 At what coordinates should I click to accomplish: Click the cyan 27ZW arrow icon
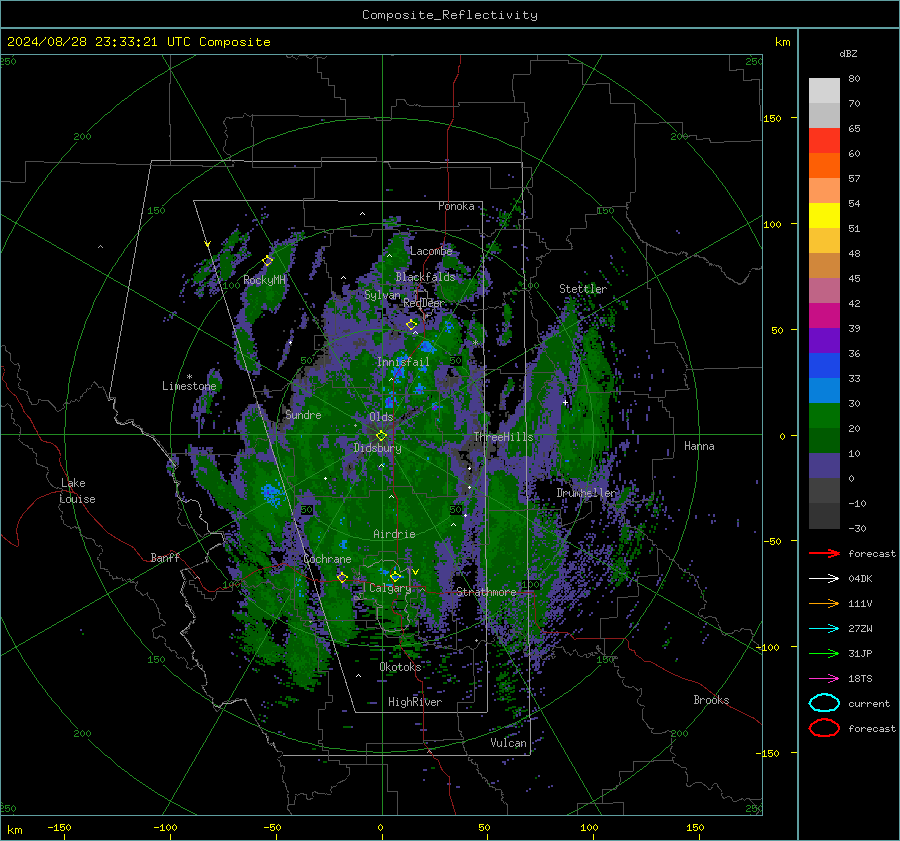pos(824,628)
